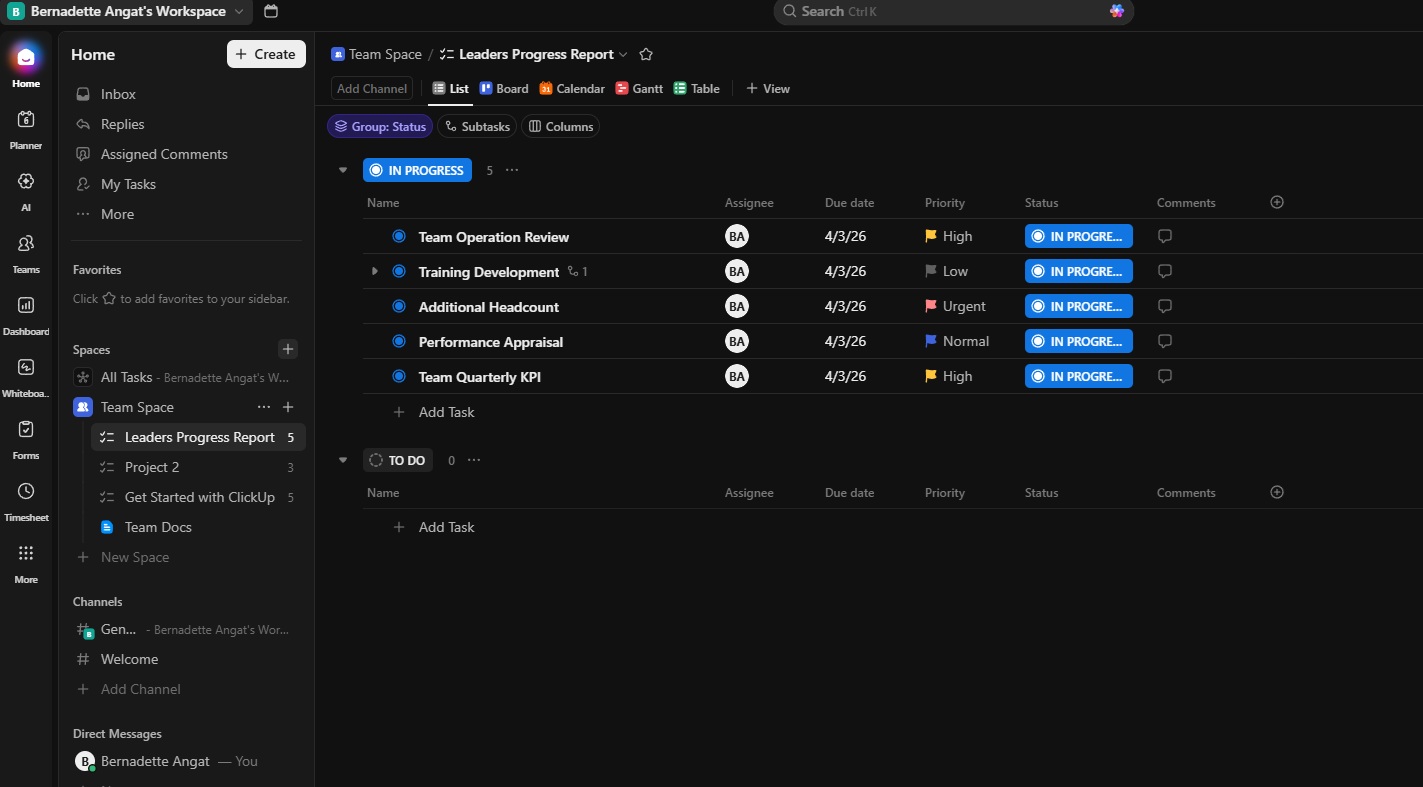1423x787 pixels.
Task: Focus the Search field in the top bar
Action: tap(953, 11)
